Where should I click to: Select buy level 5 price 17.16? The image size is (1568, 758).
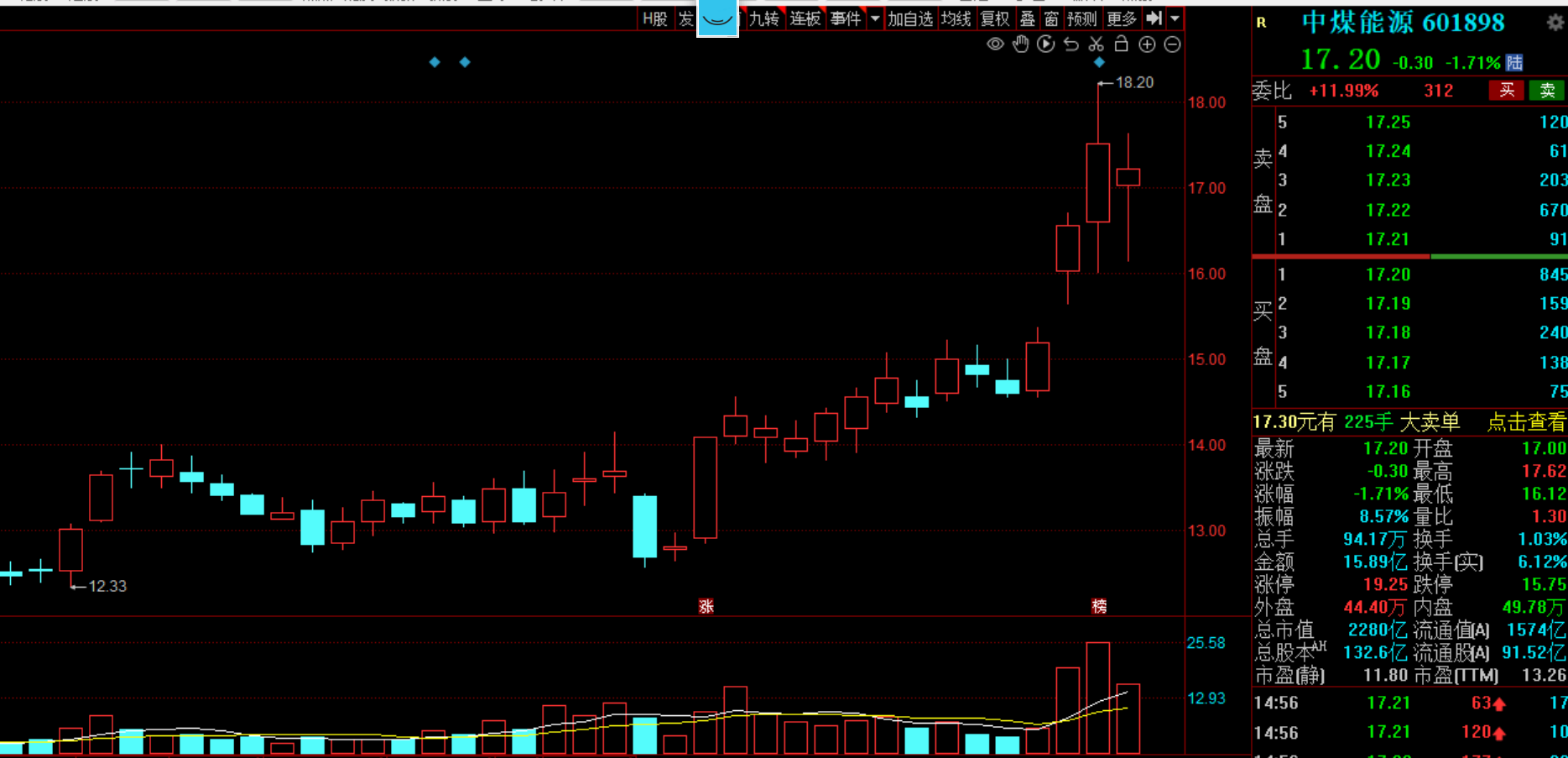click(1388, 392)
